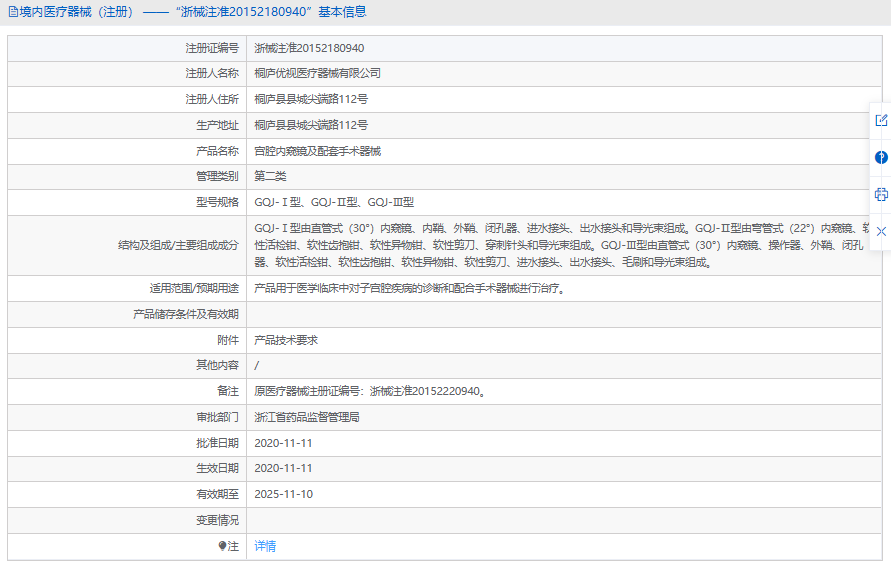Click management class value 第二类
The height and width of the screenshot is (565, 891).
[270, 176]
